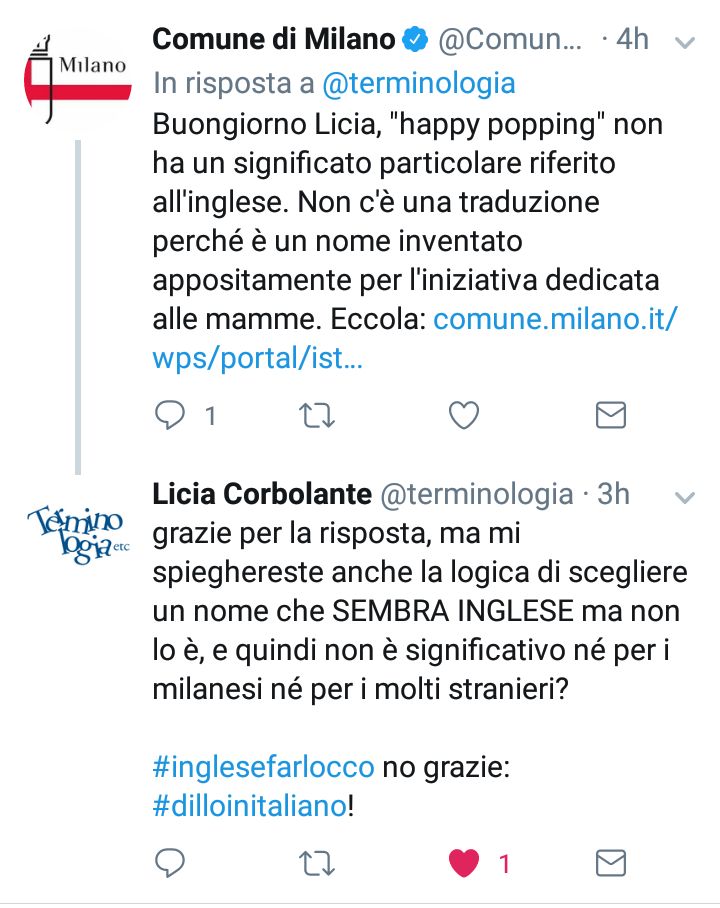Open the 3h timestamp on Licia's tweet
Screen dimensions: 720x908
[612, 494]
